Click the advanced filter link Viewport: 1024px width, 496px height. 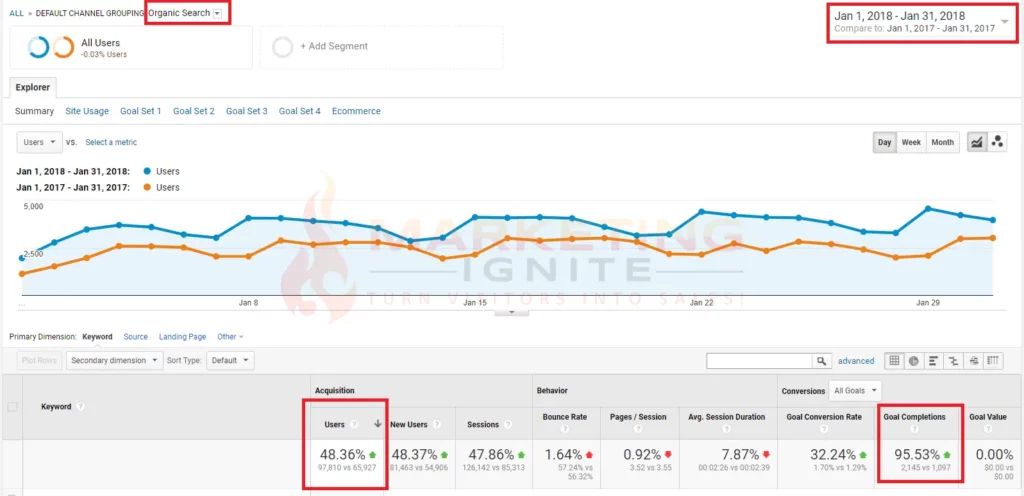point(856,361)
